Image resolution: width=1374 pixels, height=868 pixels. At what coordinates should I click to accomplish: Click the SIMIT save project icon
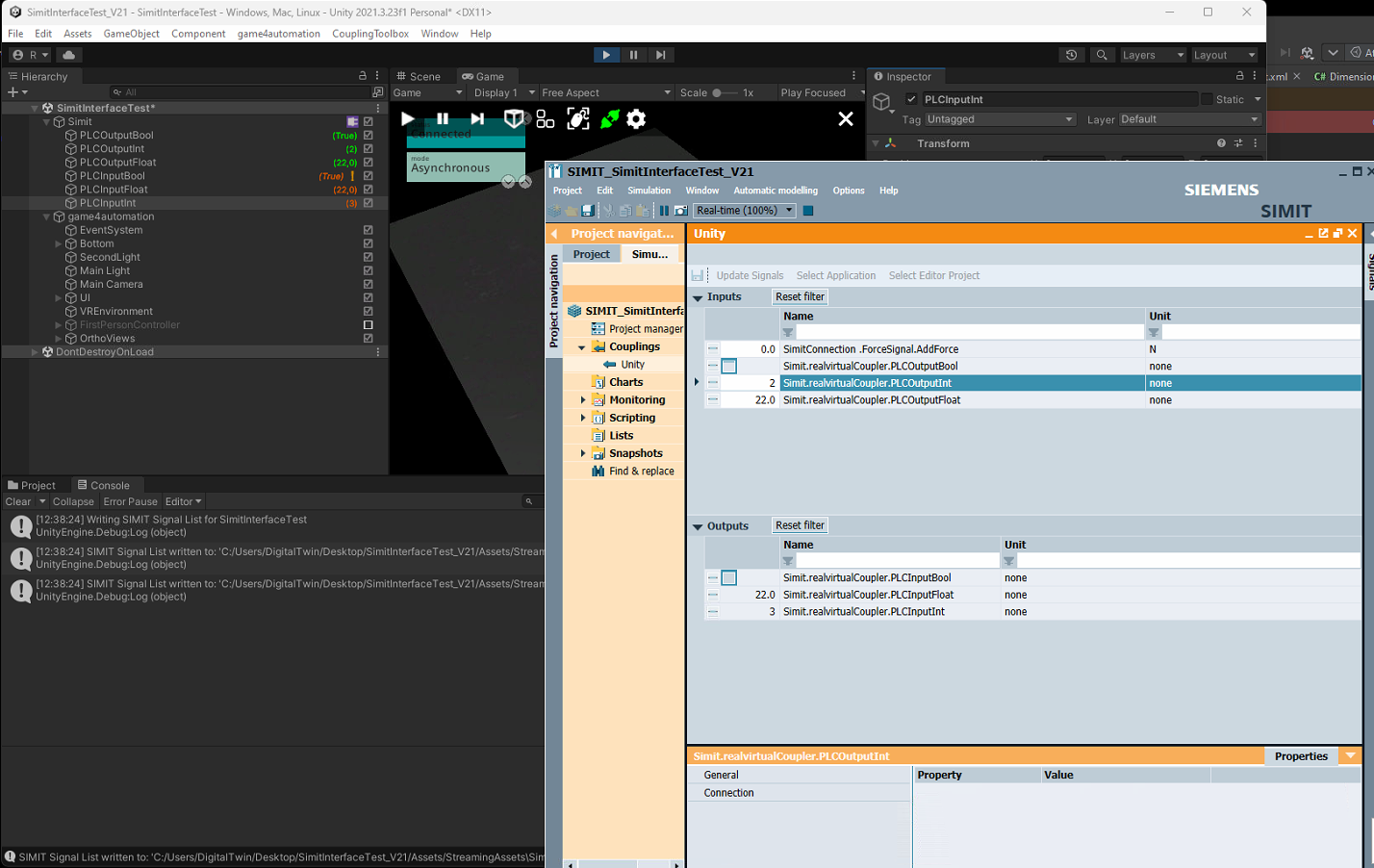click(588, 211)
